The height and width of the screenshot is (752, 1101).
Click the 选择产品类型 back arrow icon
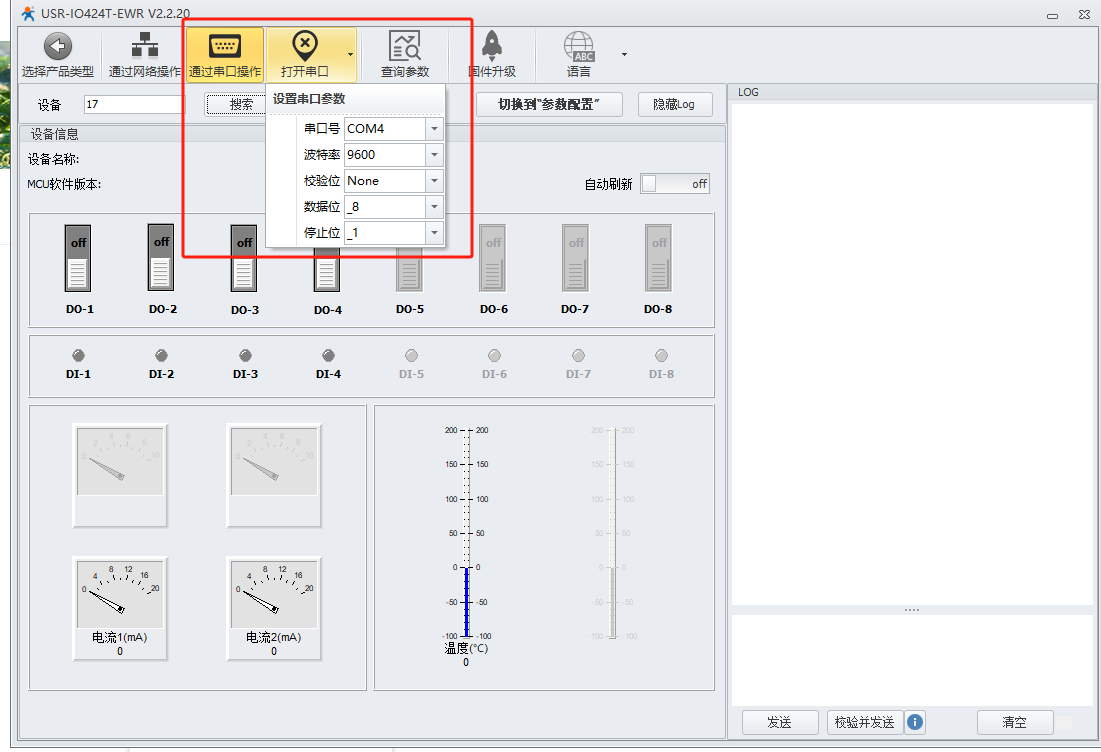click(58, 46)
